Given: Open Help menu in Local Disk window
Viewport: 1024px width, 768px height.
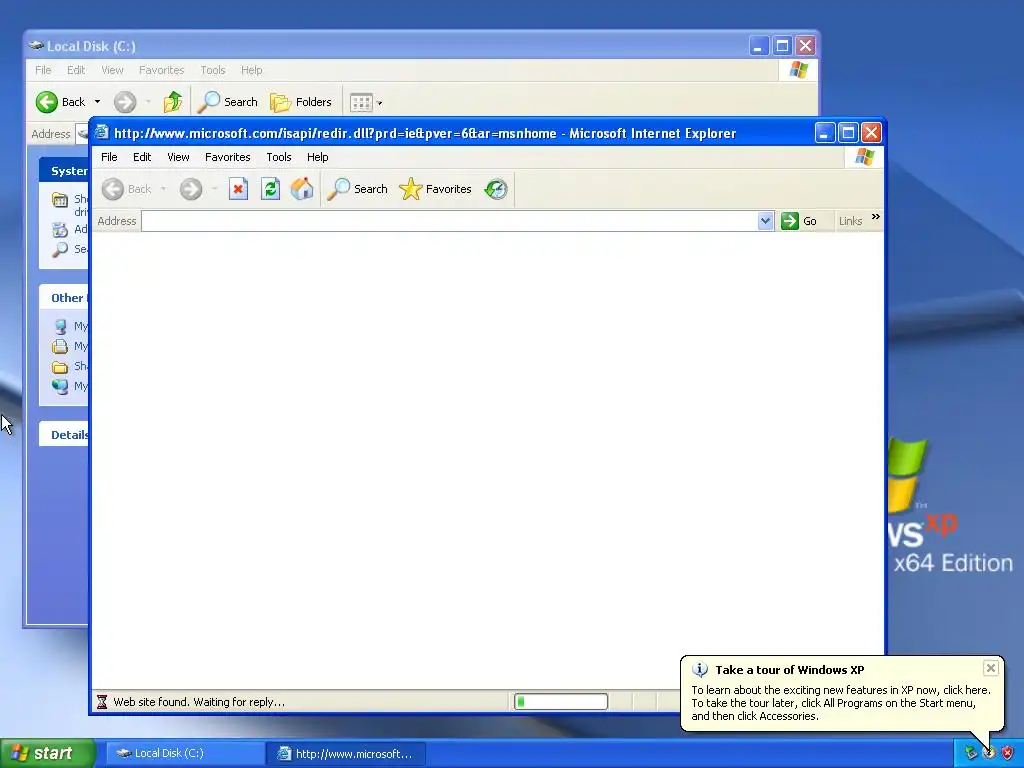Looking at the screenshot, I should 251,70.
